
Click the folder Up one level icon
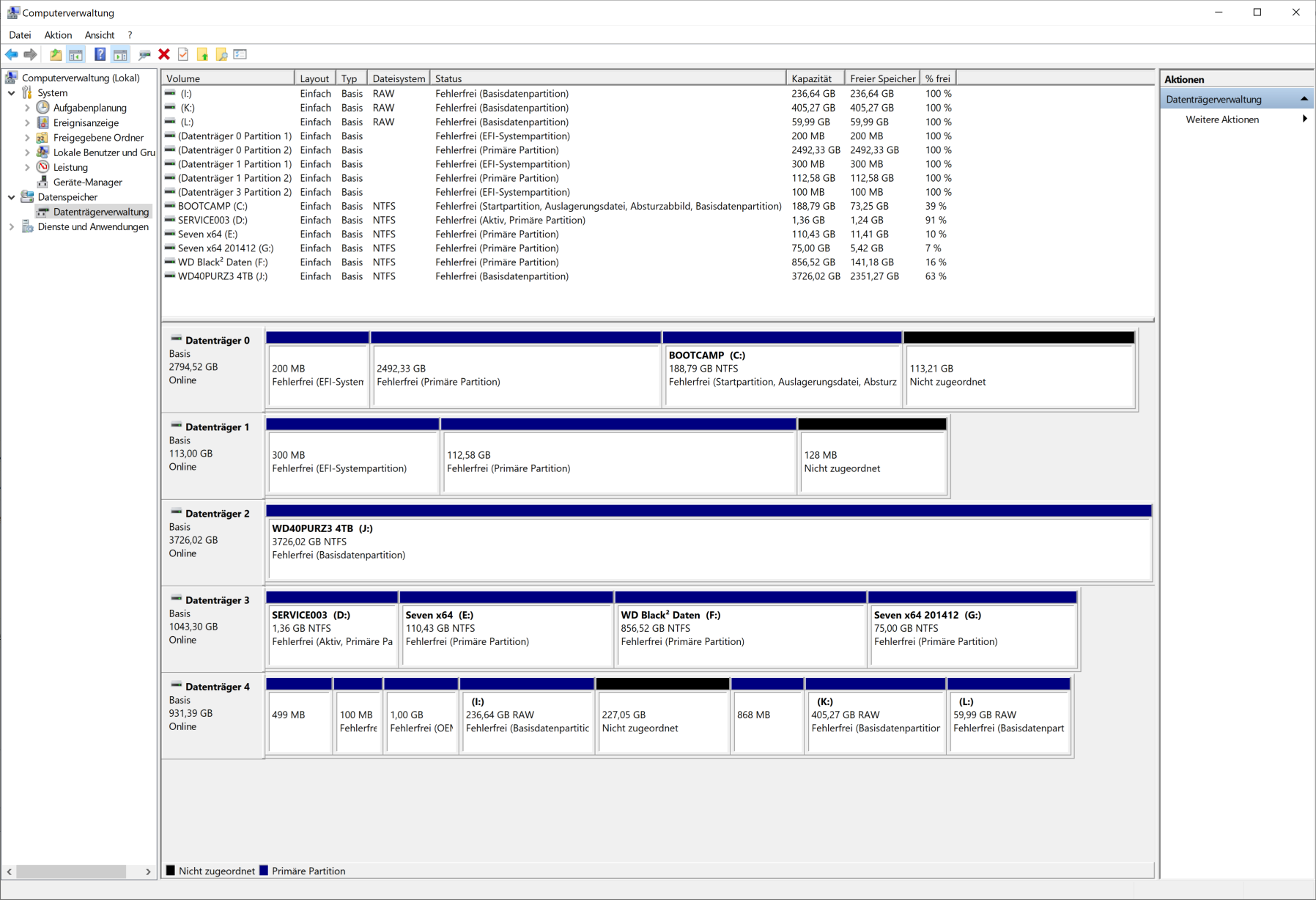pyautogui.click(x=56, y=54)
